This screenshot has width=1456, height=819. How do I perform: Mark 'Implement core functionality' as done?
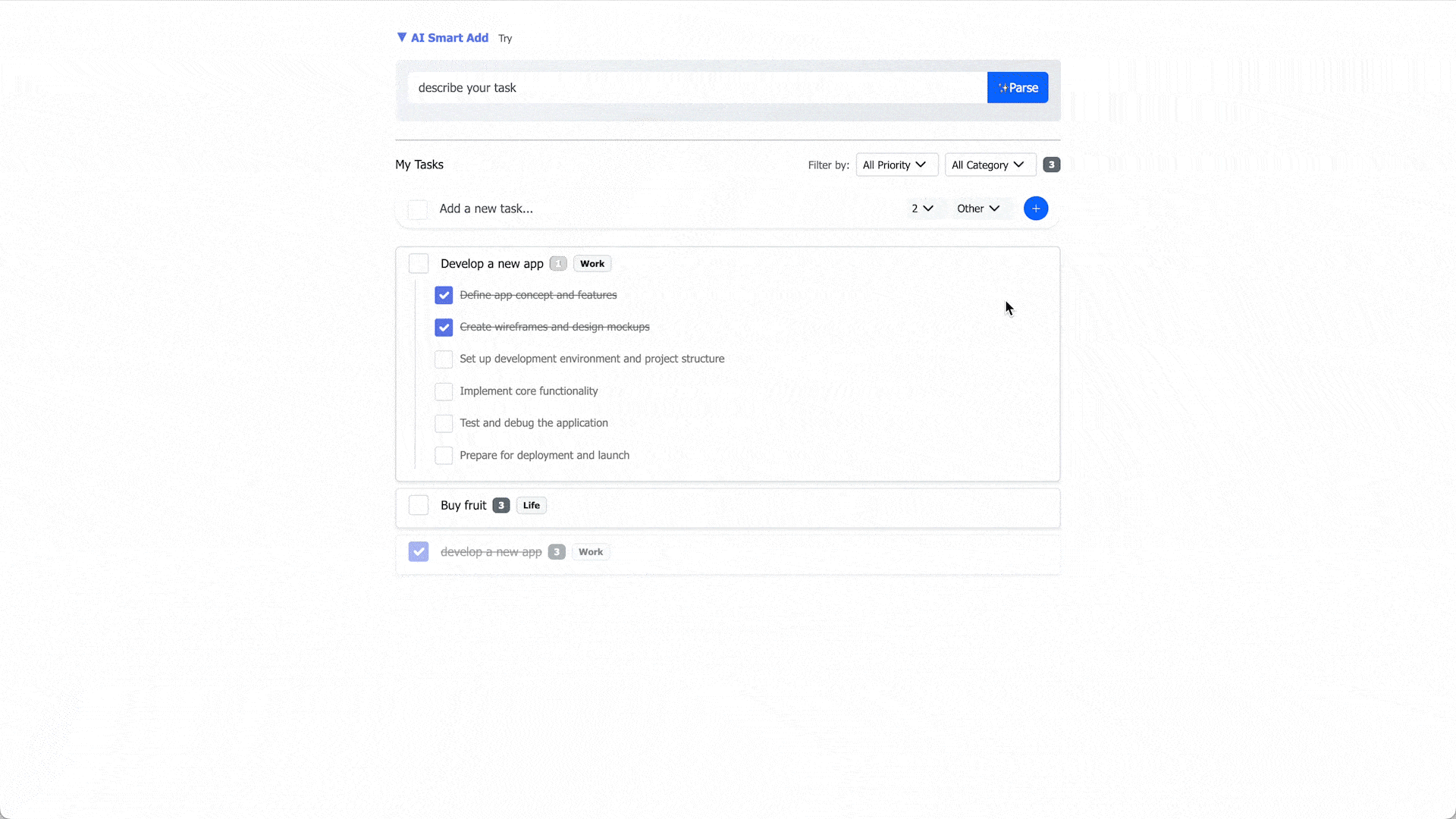pos(444,391)
